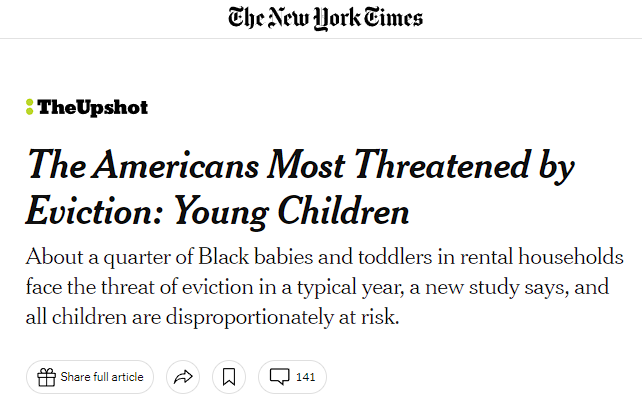Click headline line 'The Americans Most Threatened by'

[300, 166]
